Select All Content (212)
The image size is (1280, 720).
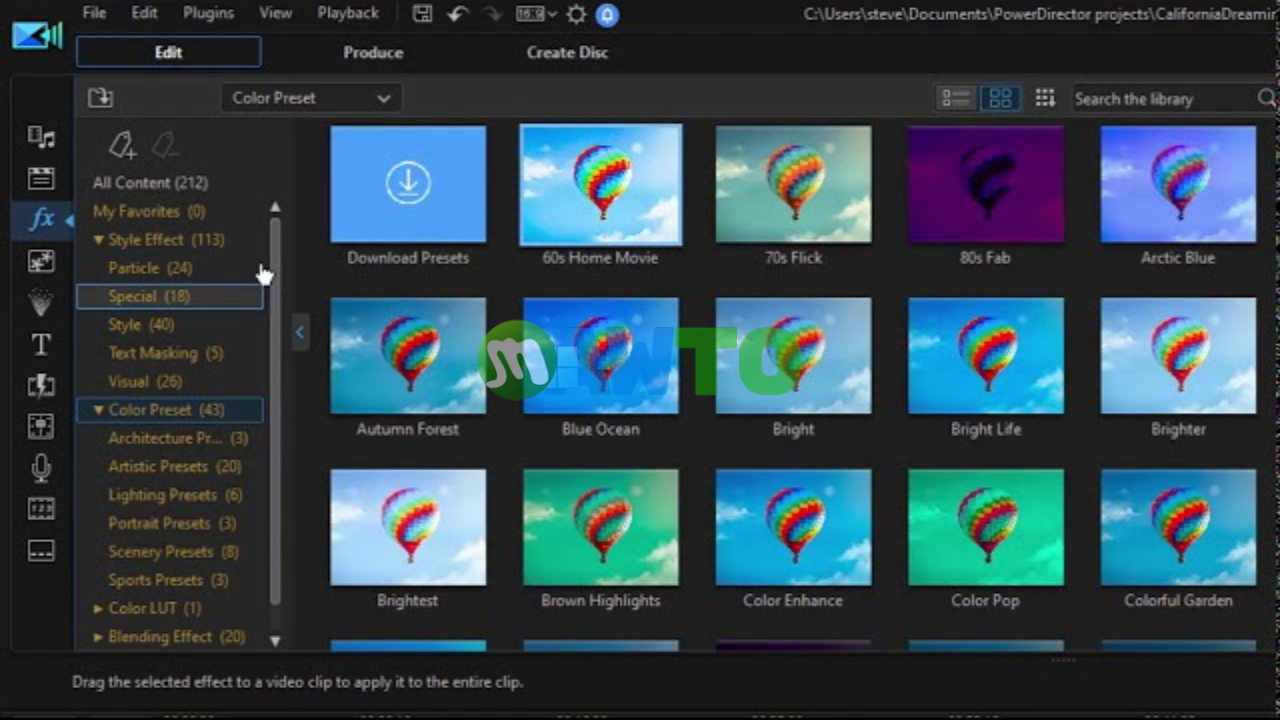[150, 183]
